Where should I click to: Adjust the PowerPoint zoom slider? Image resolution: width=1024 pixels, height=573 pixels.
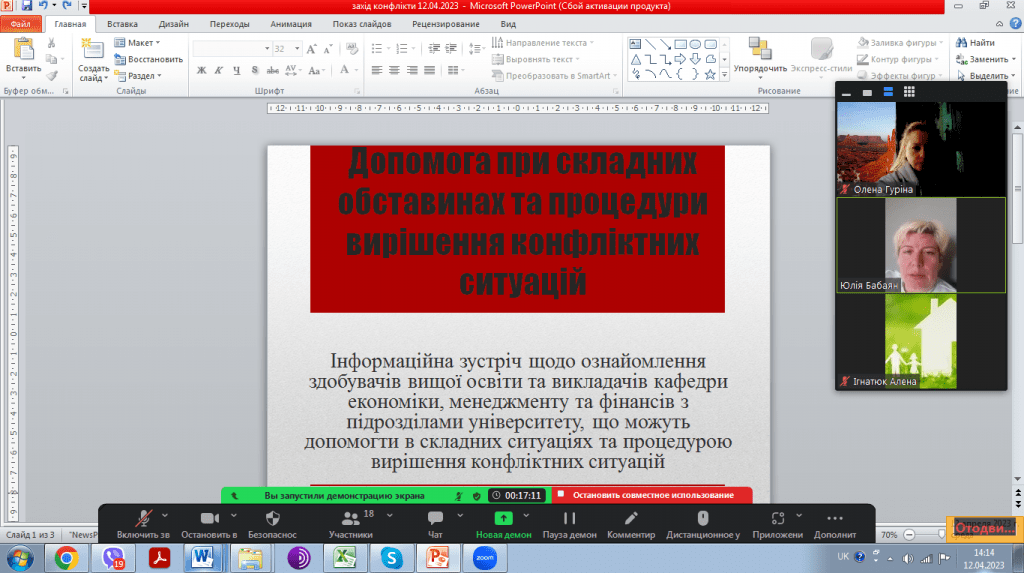point(940,535)
